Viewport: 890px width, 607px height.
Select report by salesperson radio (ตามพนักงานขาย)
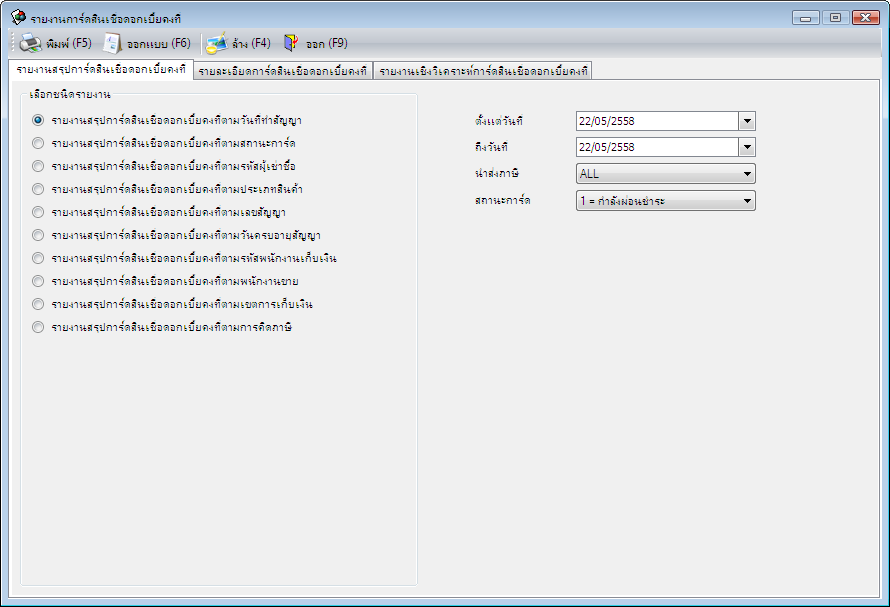tap(37, 281)
